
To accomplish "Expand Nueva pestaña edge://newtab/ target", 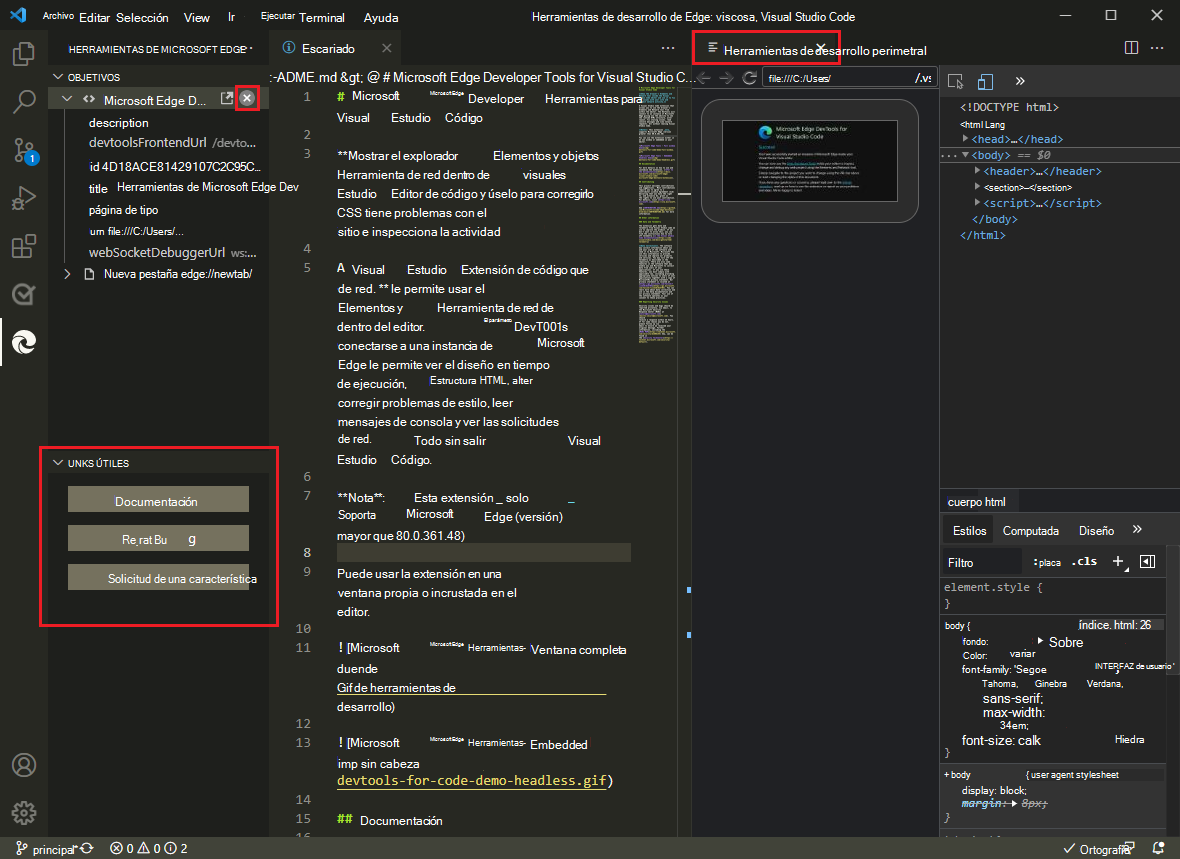I will pyautogui.click(x=67, y=274).
